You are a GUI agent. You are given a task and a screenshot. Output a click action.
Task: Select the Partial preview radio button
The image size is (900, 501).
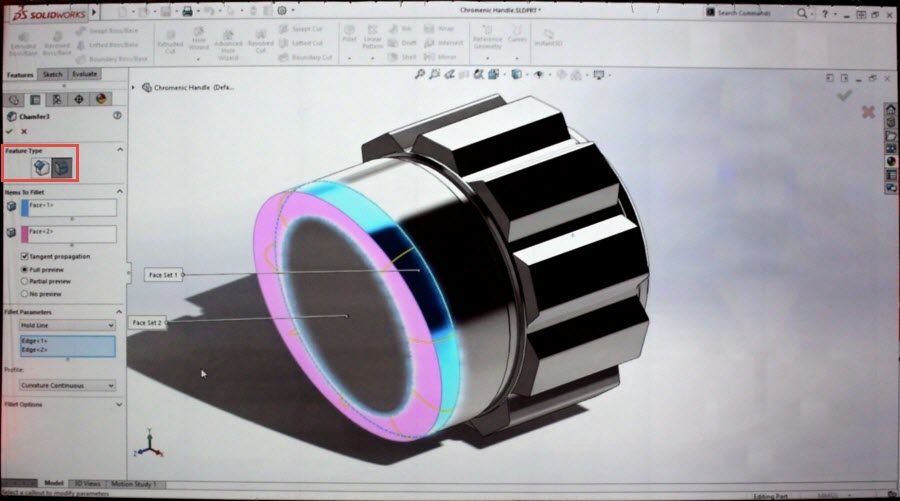point(24,281)
